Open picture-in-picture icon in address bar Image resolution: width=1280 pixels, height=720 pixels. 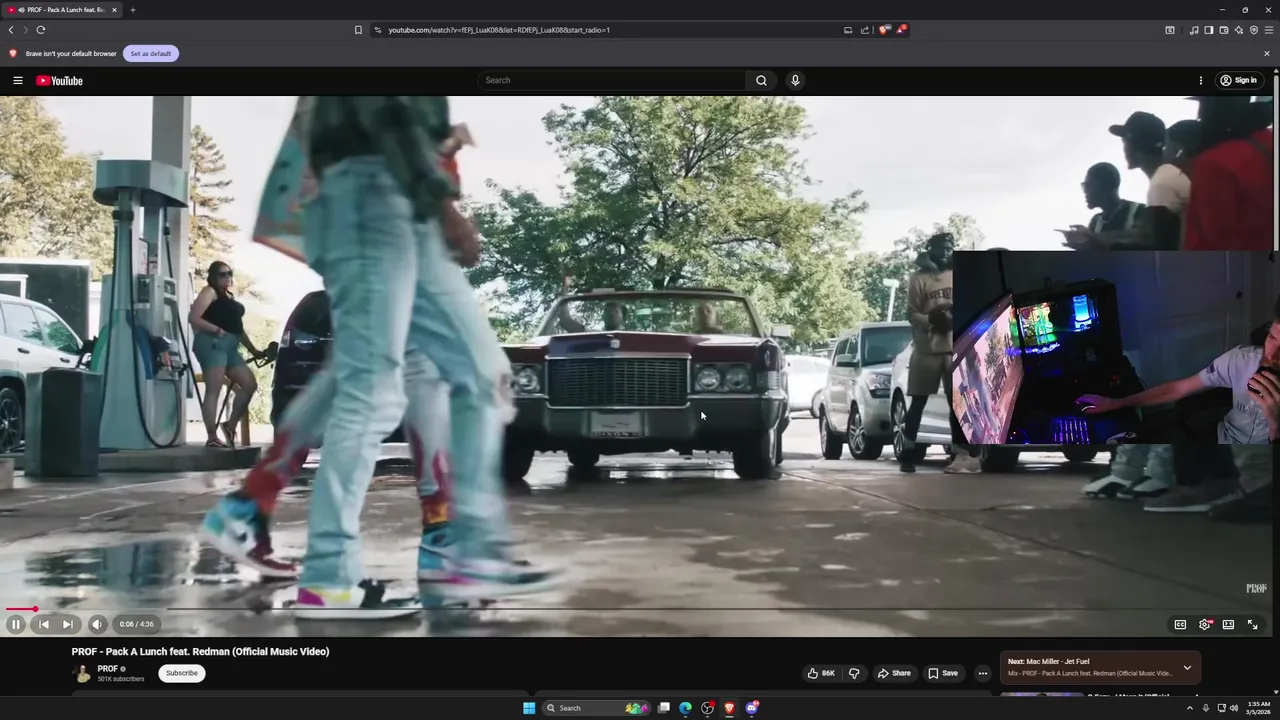point(848,30)
